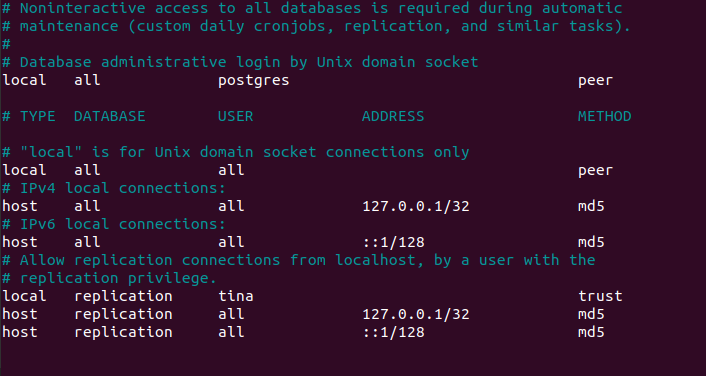706x376 pixels.
Task: Click the ADDRESS column header comment
Action: point(393,116)
